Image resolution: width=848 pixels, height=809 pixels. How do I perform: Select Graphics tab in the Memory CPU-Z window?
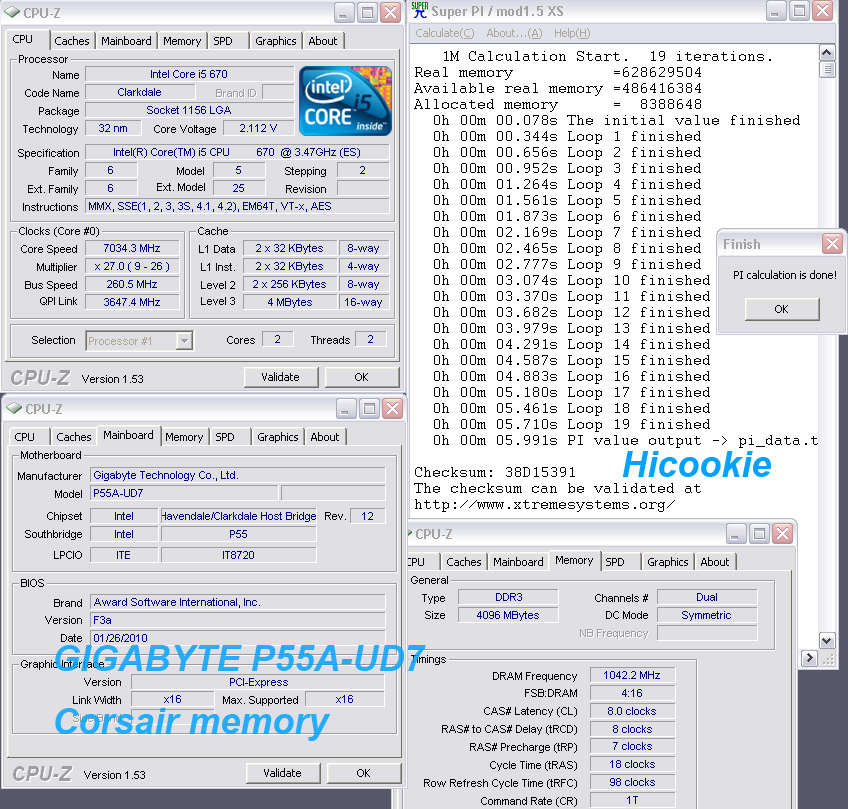point(667,562)
